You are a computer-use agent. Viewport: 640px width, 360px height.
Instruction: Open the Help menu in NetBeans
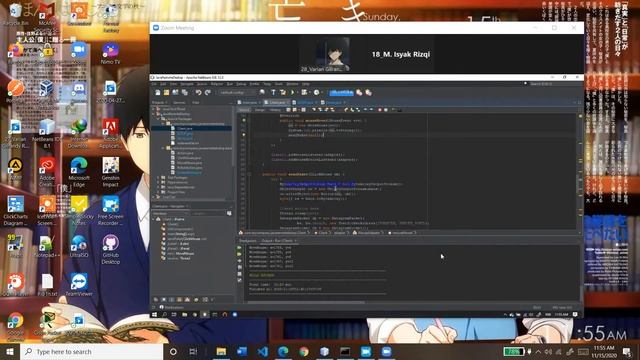pos(306,84)
